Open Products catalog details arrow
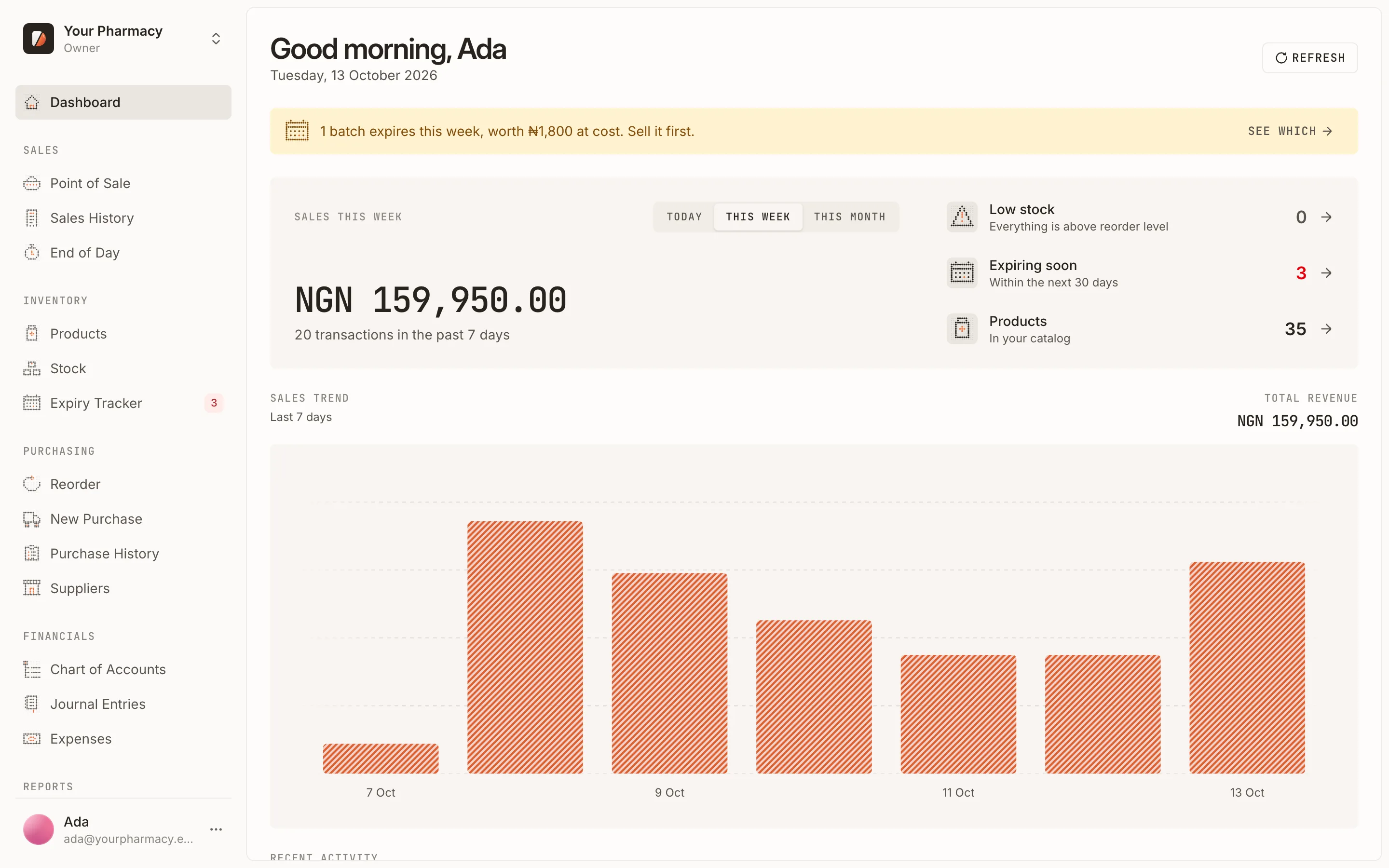 pos(1326,329)
